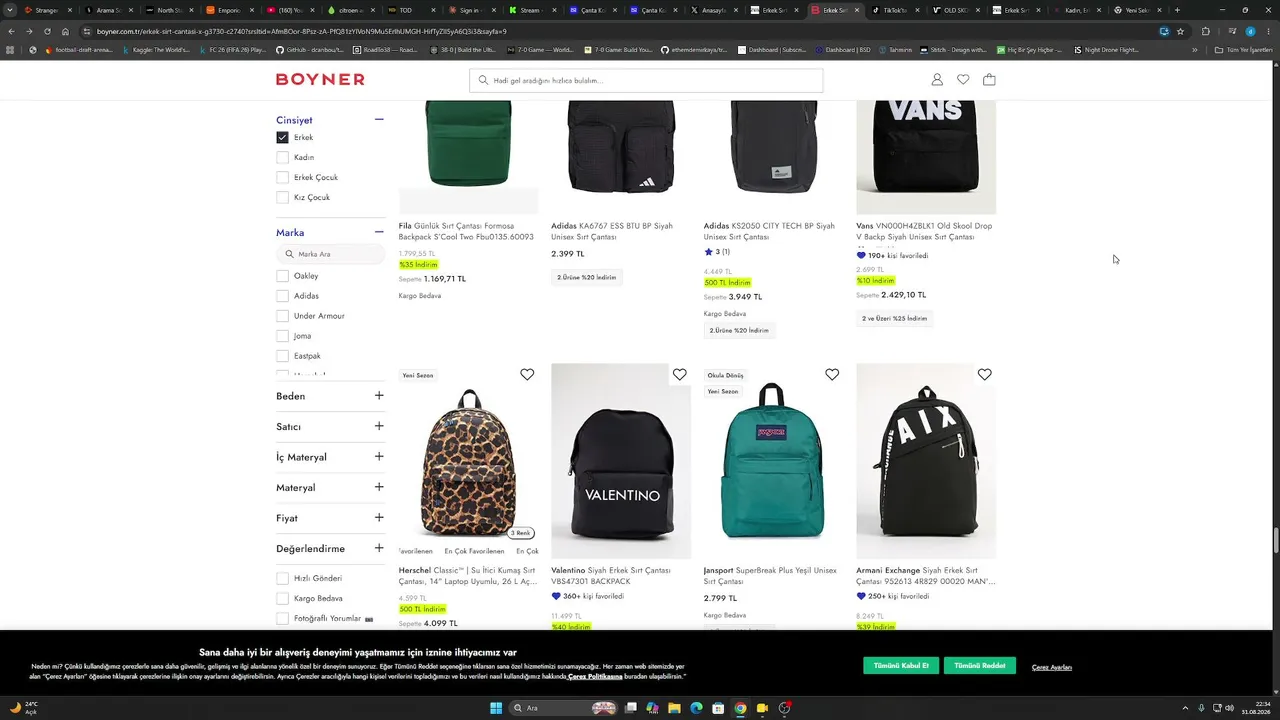Screen dimensions: 1280x720
Task: Check the Oakley brand filter
Action: tap(283, 276)
